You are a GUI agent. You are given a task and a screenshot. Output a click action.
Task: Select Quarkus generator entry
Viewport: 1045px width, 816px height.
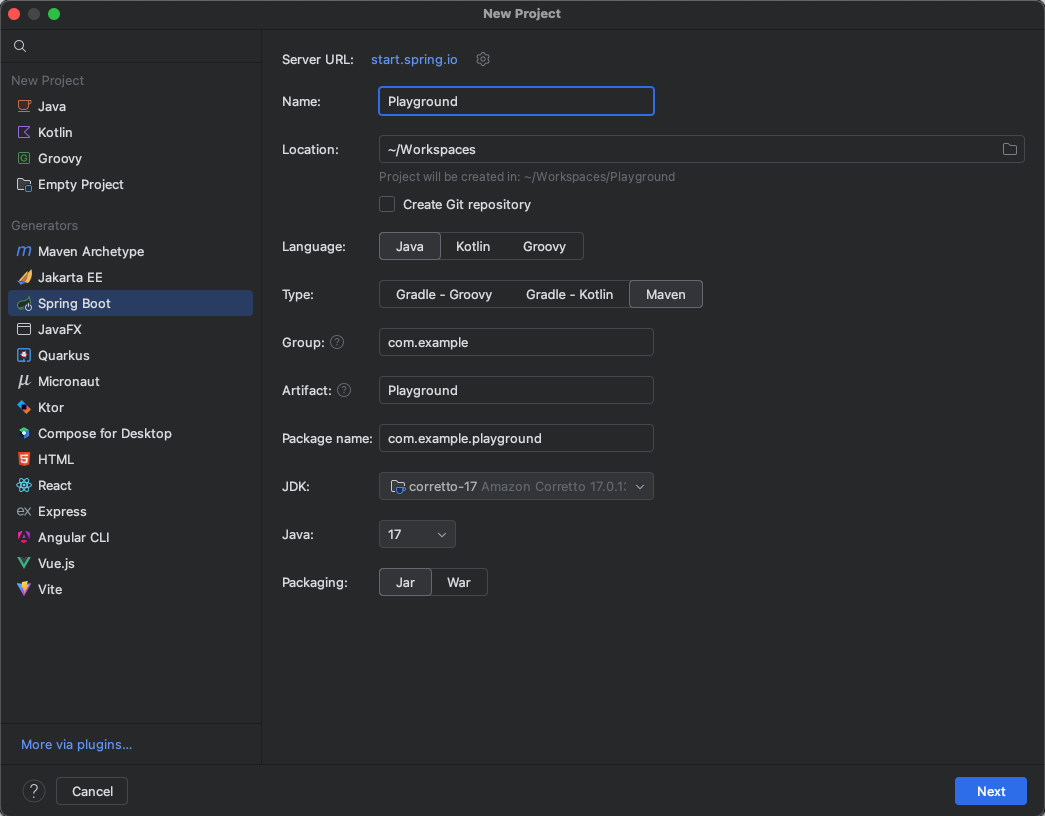pos(131,355)
